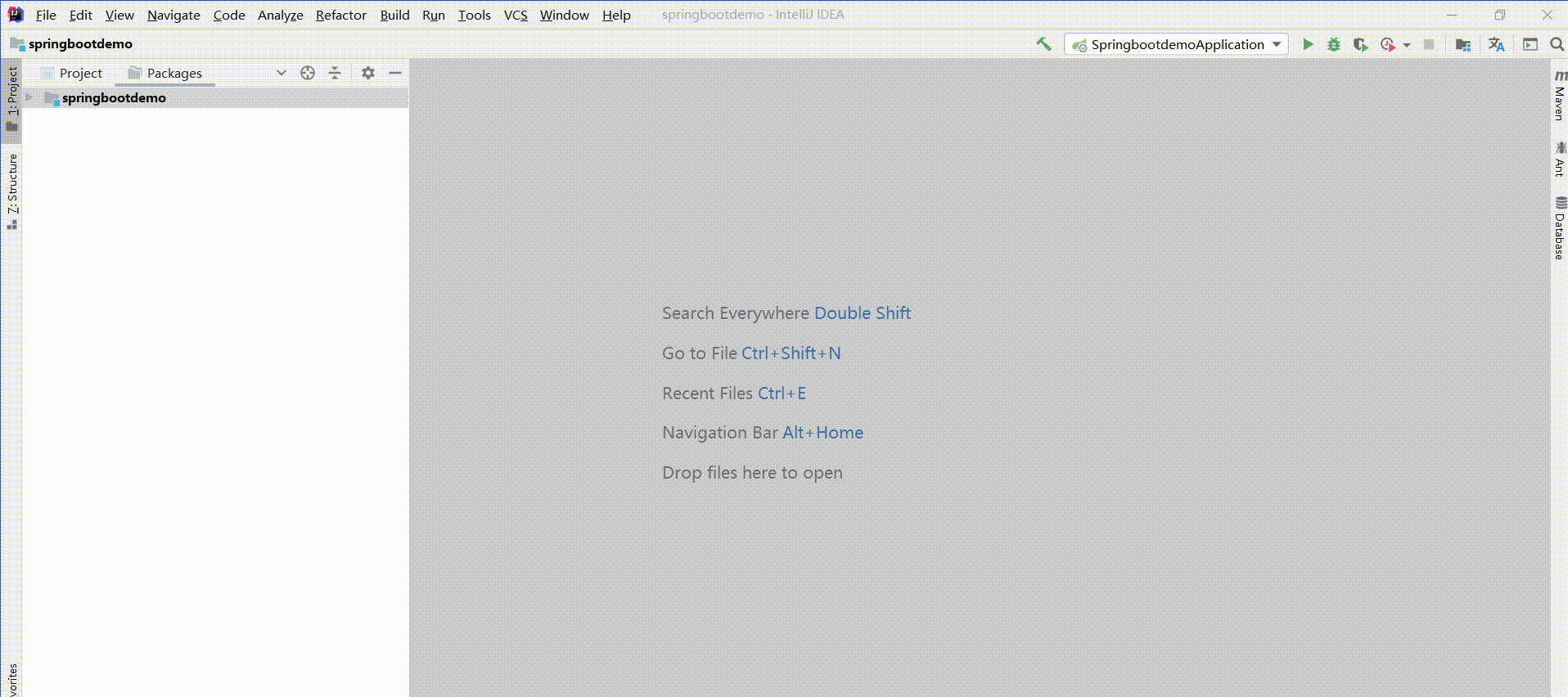Click the Build Project hammer icon
1568x697 pixels.
1043,44
